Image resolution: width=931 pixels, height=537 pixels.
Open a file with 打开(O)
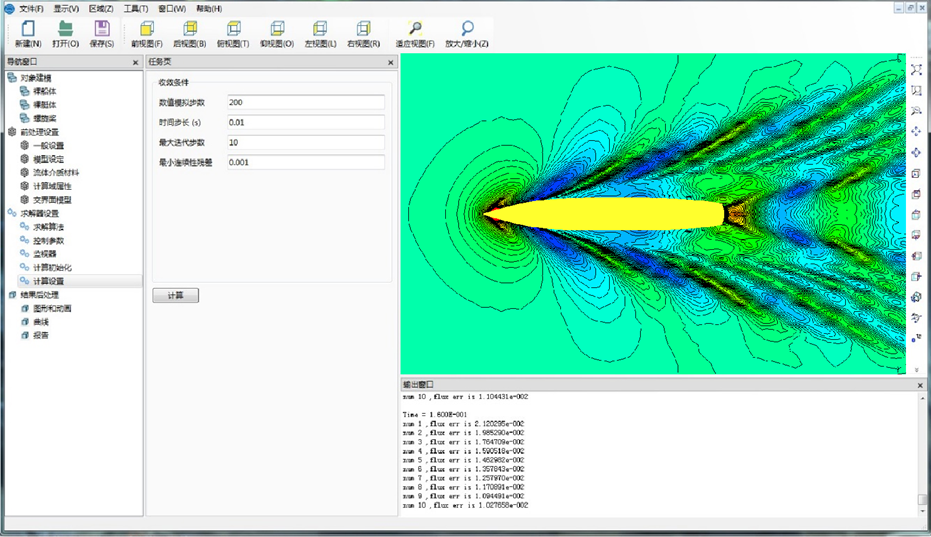pos(65,34)
